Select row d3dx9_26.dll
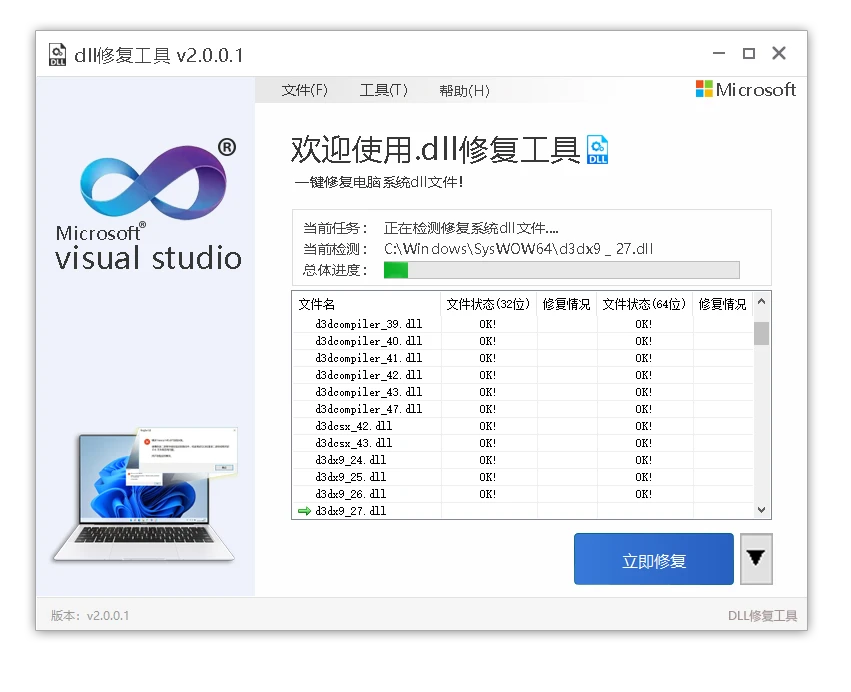The height and width of the screenshot is (692, 851). (523, 494)
